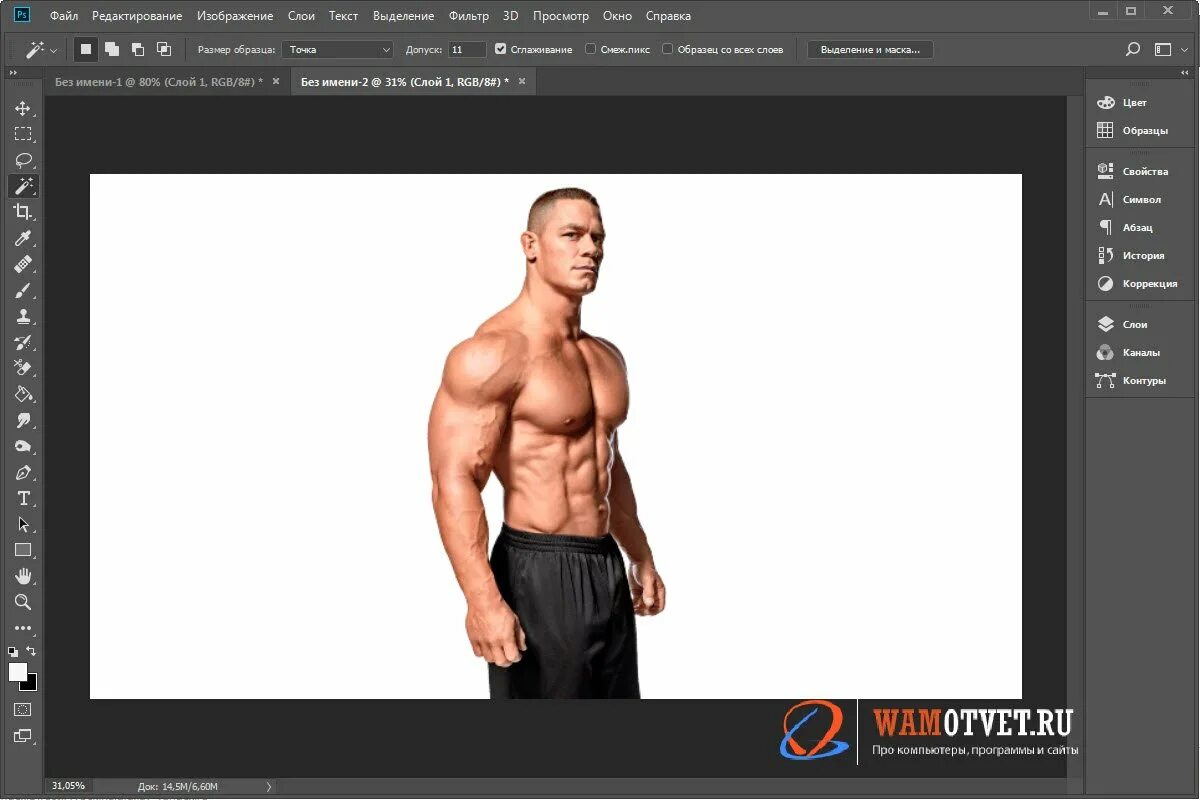Open the История panel
This screenshot has width=1200, height=800.
pyautogui.click(x=1143, y=255)
